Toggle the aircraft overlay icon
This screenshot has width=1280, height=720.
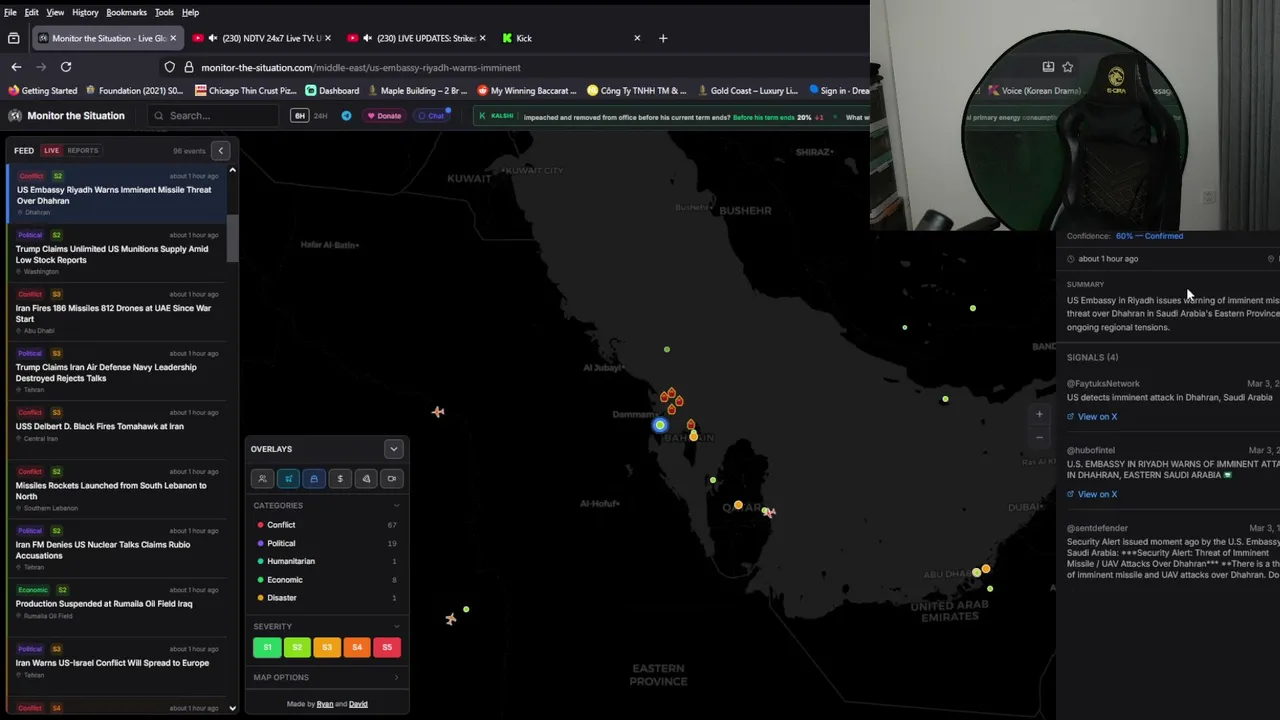[x=288, y=479]
